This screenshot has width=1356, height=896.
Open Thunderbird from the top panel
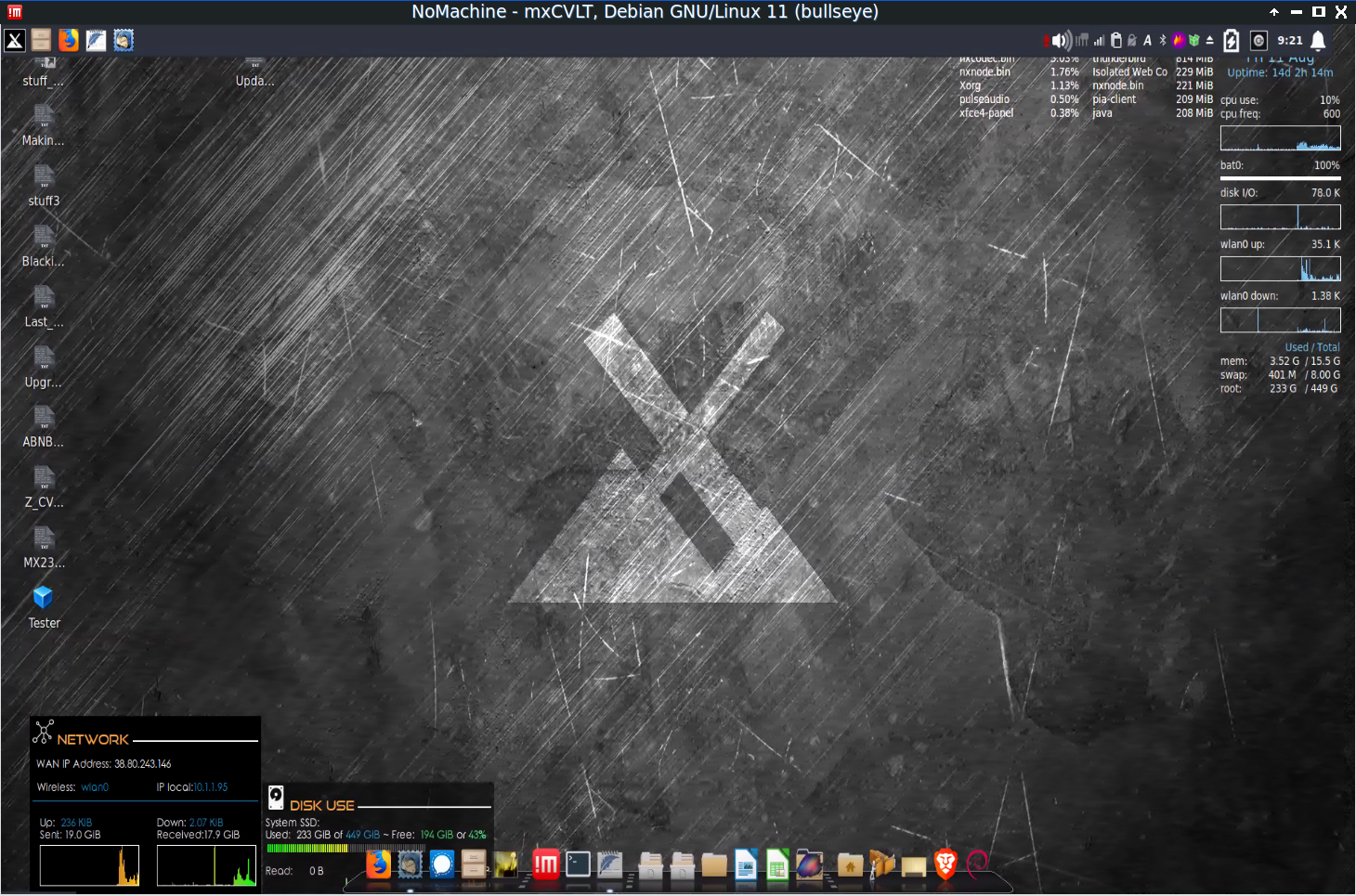coord(124,40)
